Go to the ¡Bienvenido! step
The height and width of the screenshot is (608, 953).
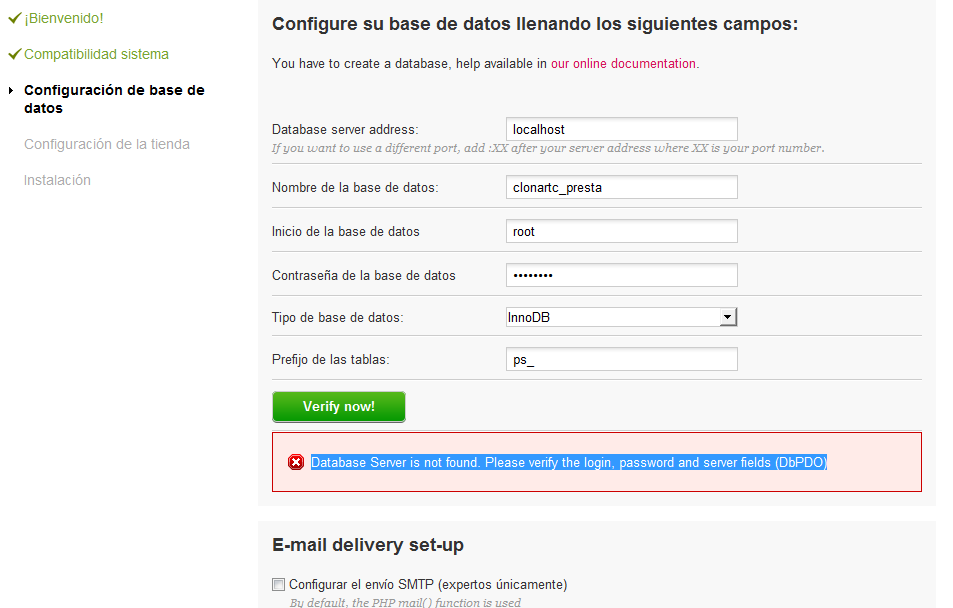(63, 18)
